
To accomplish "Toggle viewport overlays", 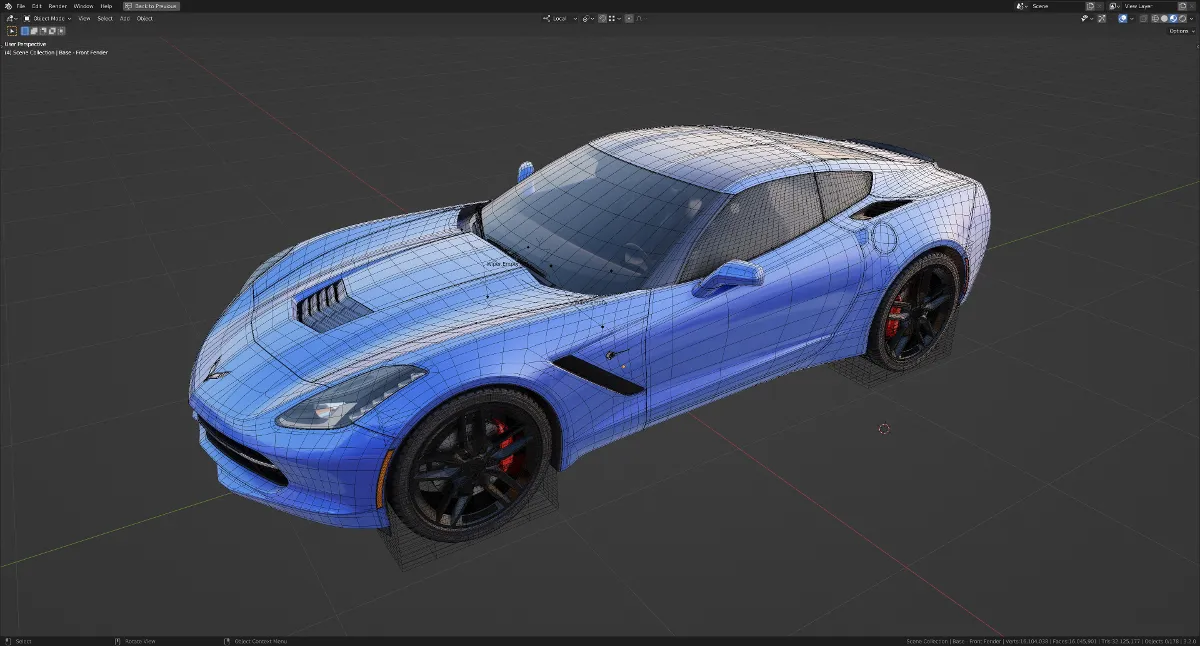I will (1123, 18).
